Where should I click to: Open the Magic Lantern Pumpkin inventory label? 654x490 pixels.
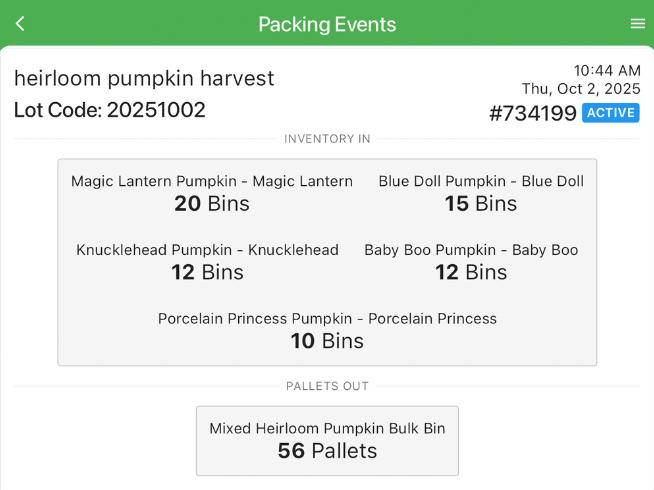pyautogui.click(x=212, y=181)
